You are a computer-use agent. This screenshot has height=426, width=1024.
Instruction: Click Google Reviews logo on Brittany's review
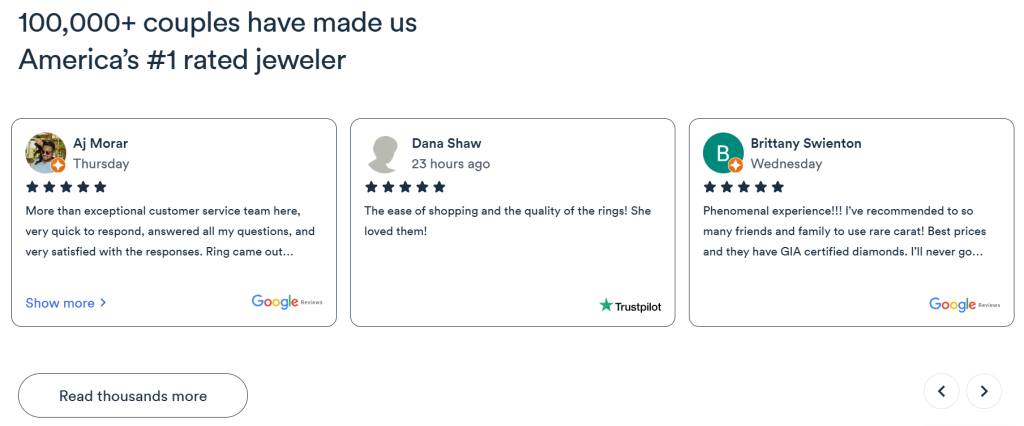tap(964, 304)
